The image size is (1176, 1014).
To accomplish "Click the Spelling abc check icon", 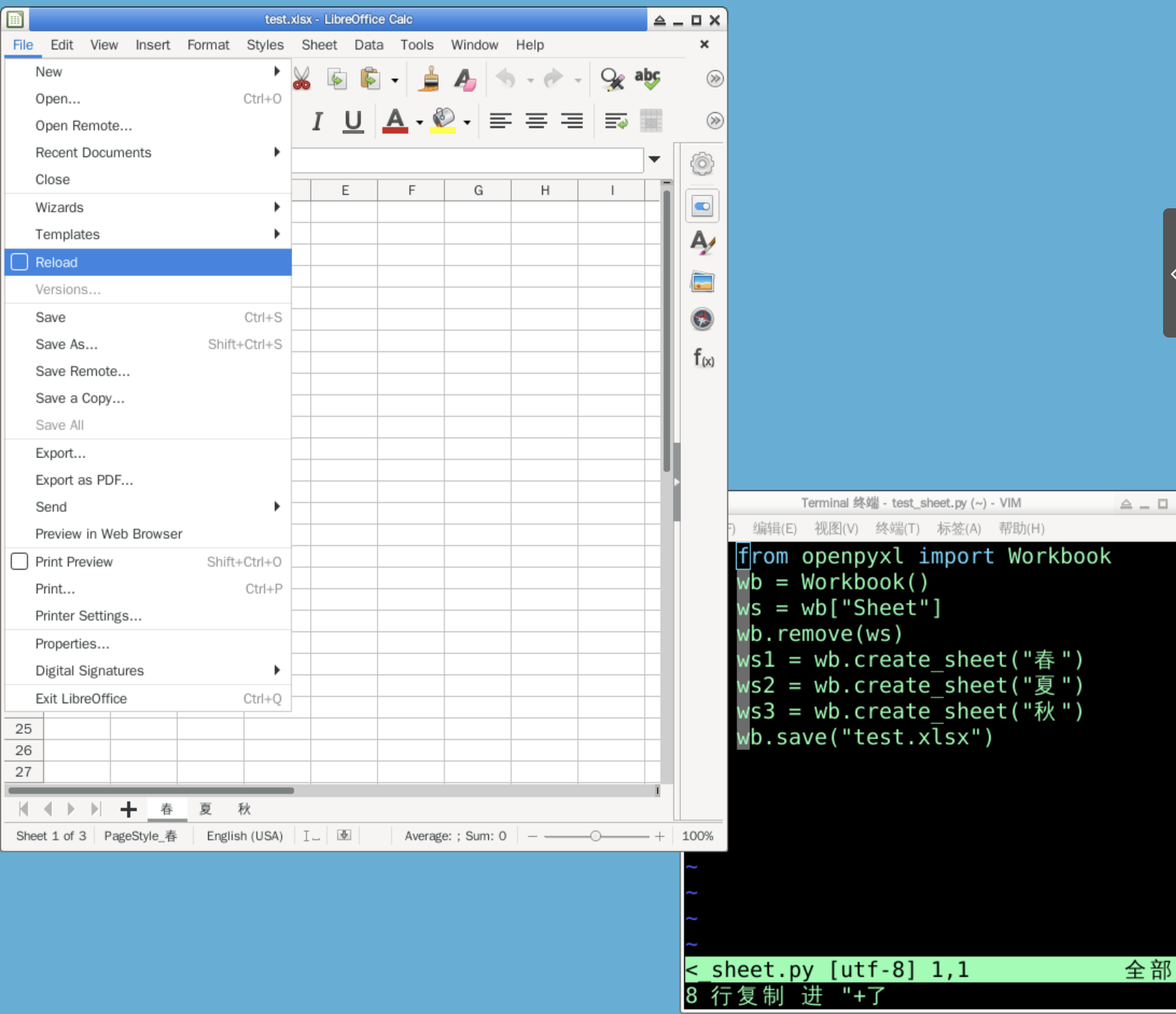I will point(648,78).
